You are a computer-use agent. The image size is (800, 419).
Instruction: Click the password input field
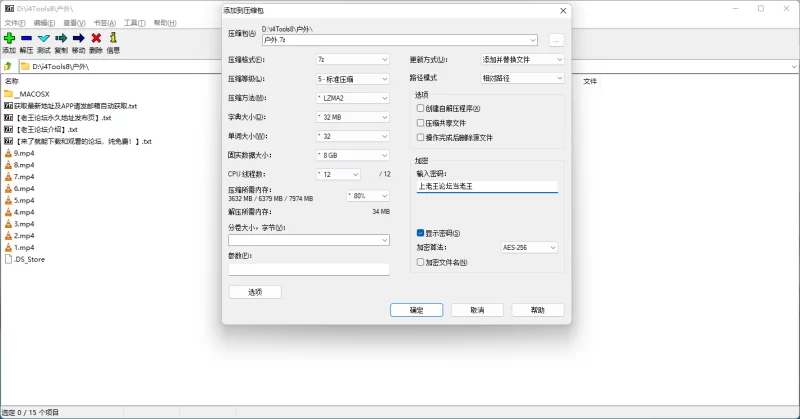pos(487,186)
